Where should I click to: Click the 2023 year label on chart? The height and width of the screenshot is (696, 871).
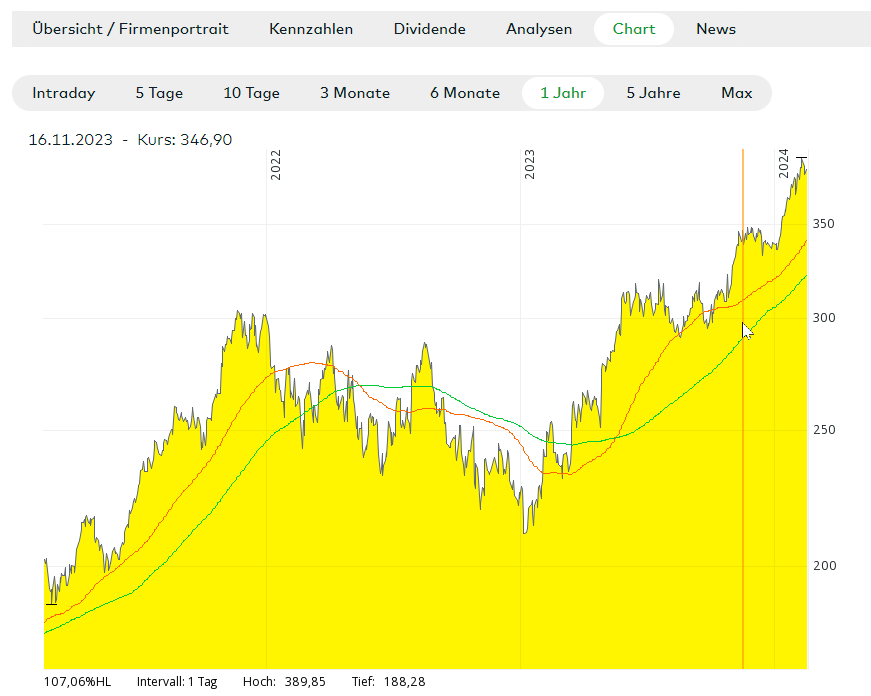point(530,165)
